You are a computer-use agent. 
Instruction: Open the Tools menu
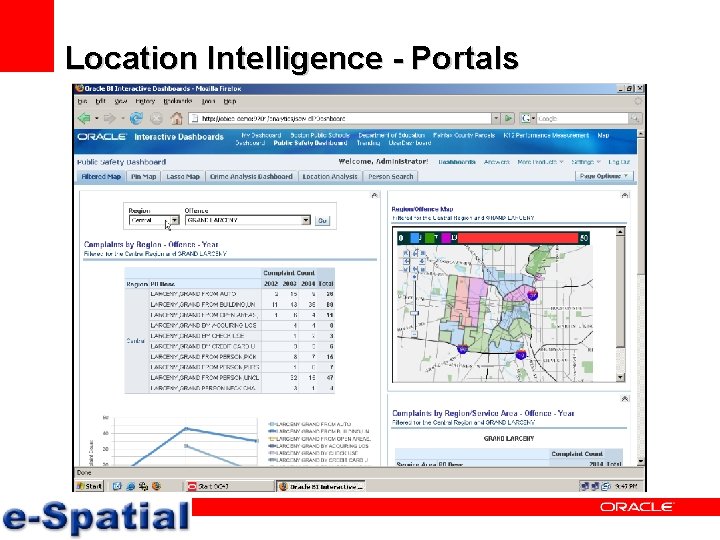point(208,101)
